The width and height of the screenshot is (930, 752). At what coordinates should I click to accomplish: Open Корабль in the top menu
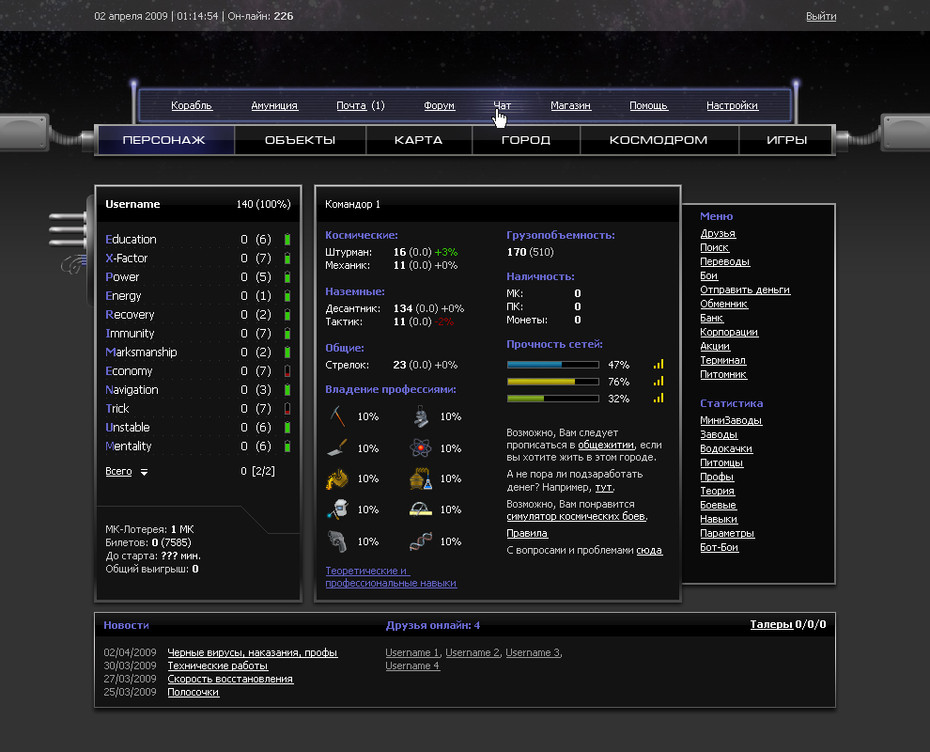192,106
